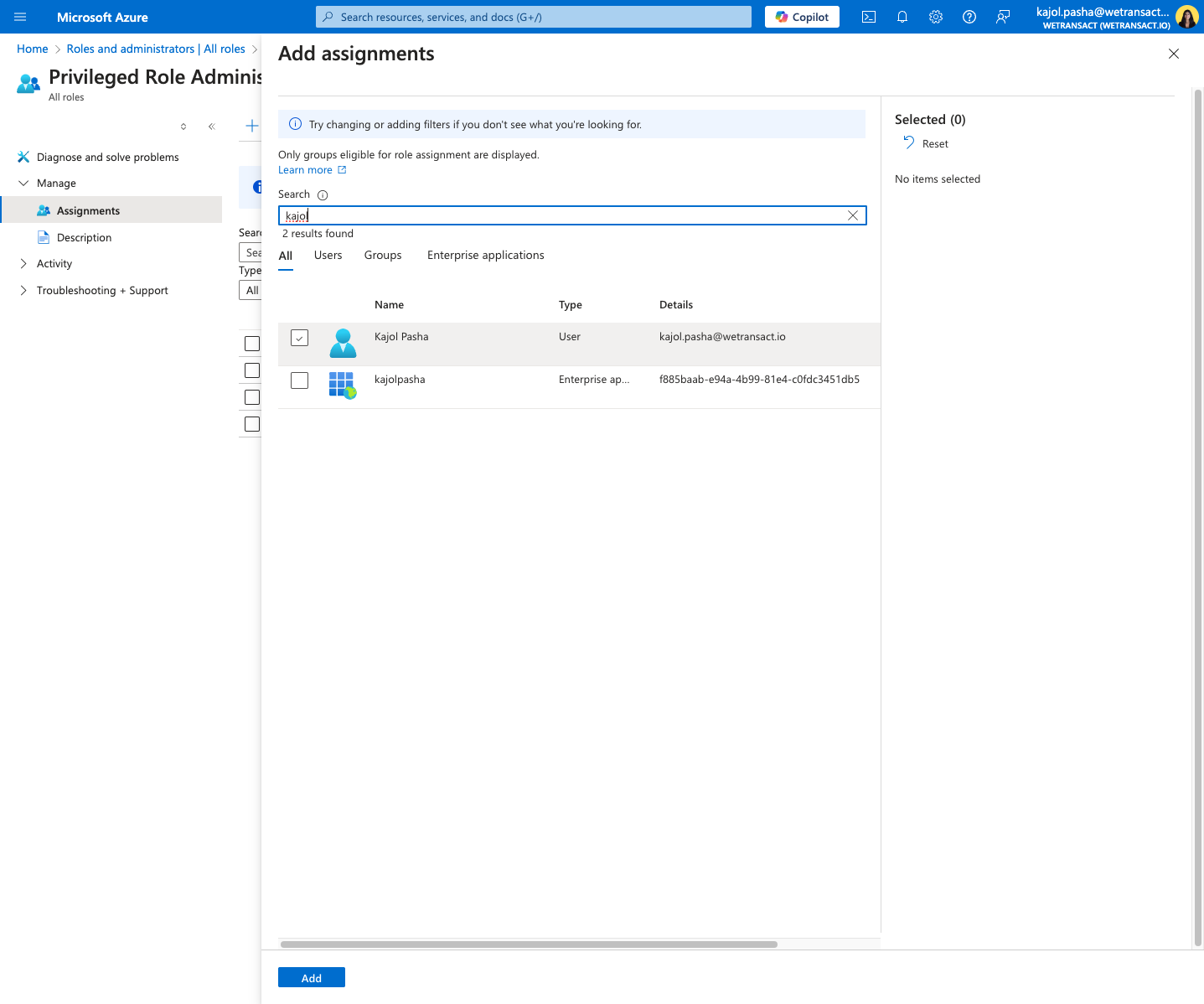Clear the search text with X icon
Viewport: 1204px width, 1004px height.
(x=853, y=215)
